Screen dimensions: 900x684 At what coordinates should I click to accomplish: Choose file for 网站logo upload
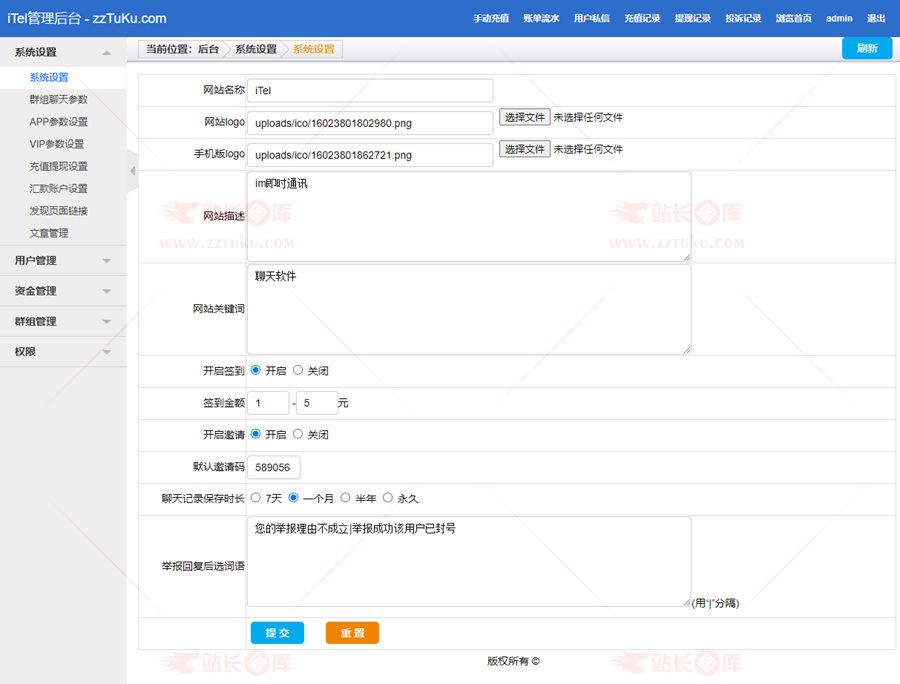[x=525, y=117]
